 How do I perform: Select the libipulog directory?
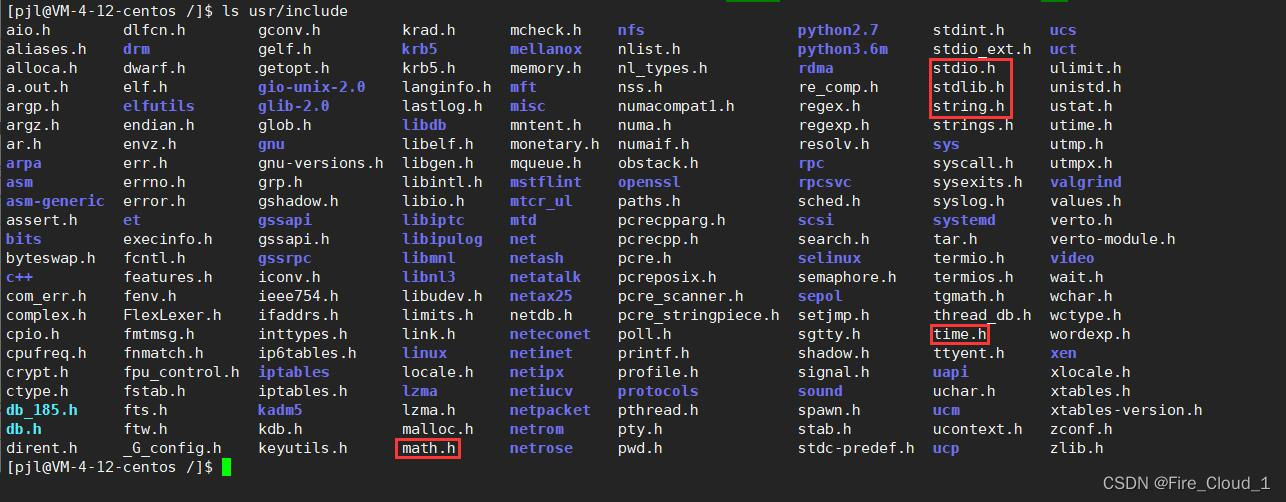coord(442,239)
